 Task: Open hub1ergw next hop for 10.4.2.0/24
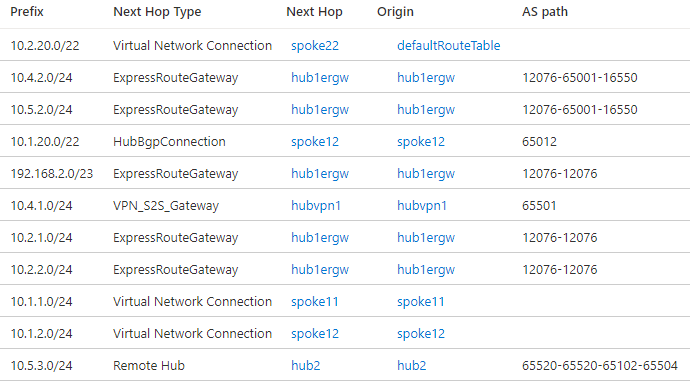pos(320,78)
